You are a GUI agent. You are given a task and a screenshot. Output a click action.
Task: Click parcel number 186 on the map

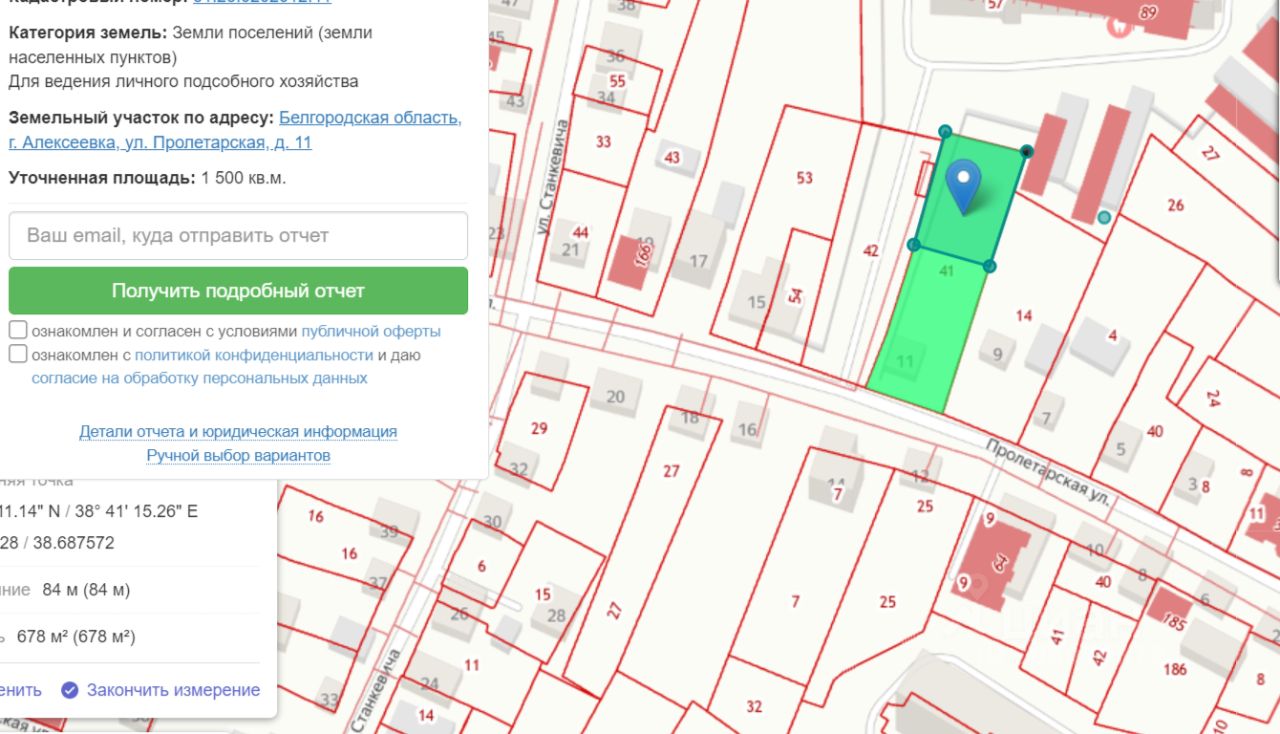[1173, 668]
